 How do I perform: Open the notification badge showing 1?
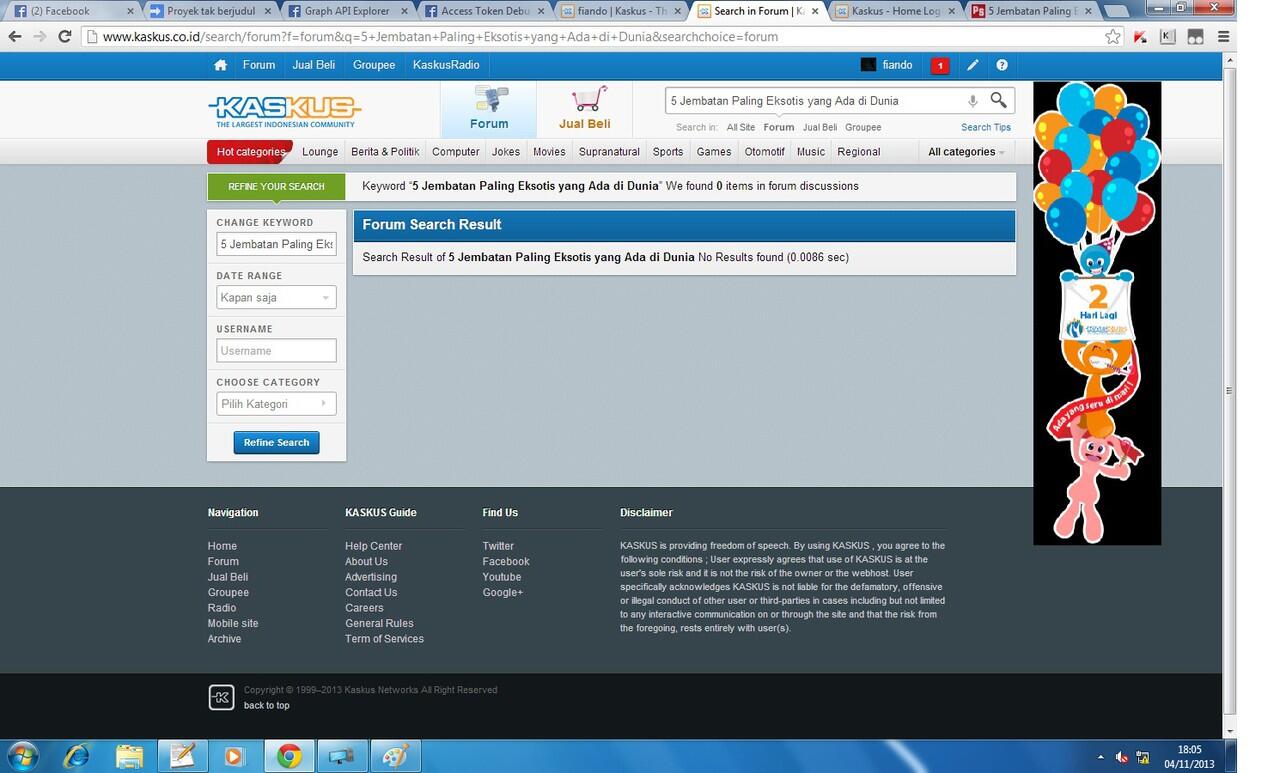[940, 66]
